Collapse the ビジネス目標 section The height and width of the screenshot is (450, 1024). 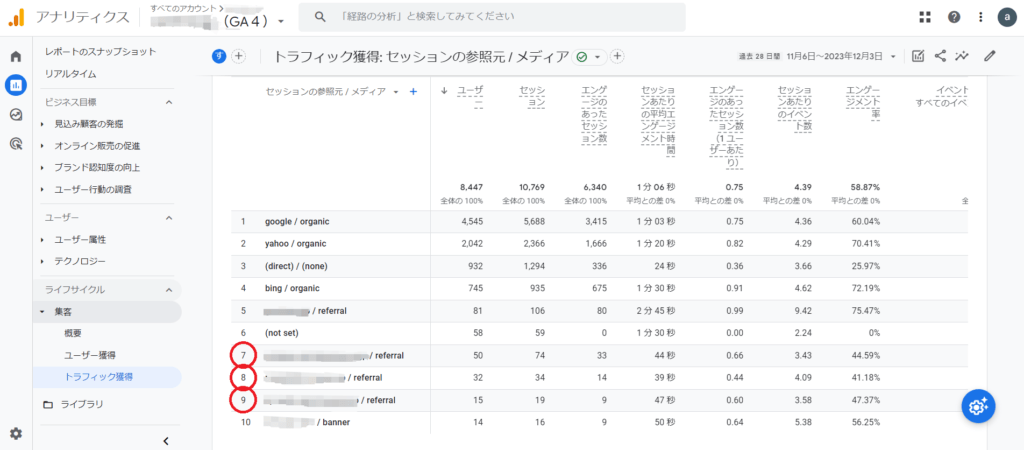pyautogui.click(x=168, y=102)
